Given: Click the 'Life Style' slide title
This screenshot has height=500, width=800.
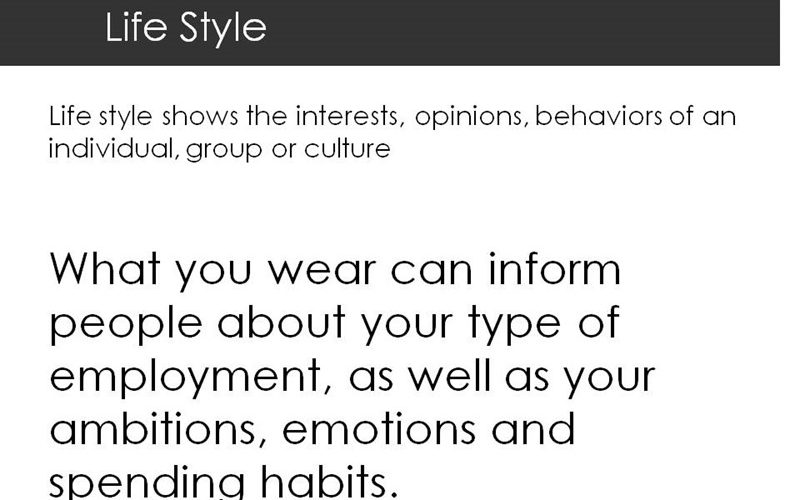Looking at the screenshot, I should 186,29.
